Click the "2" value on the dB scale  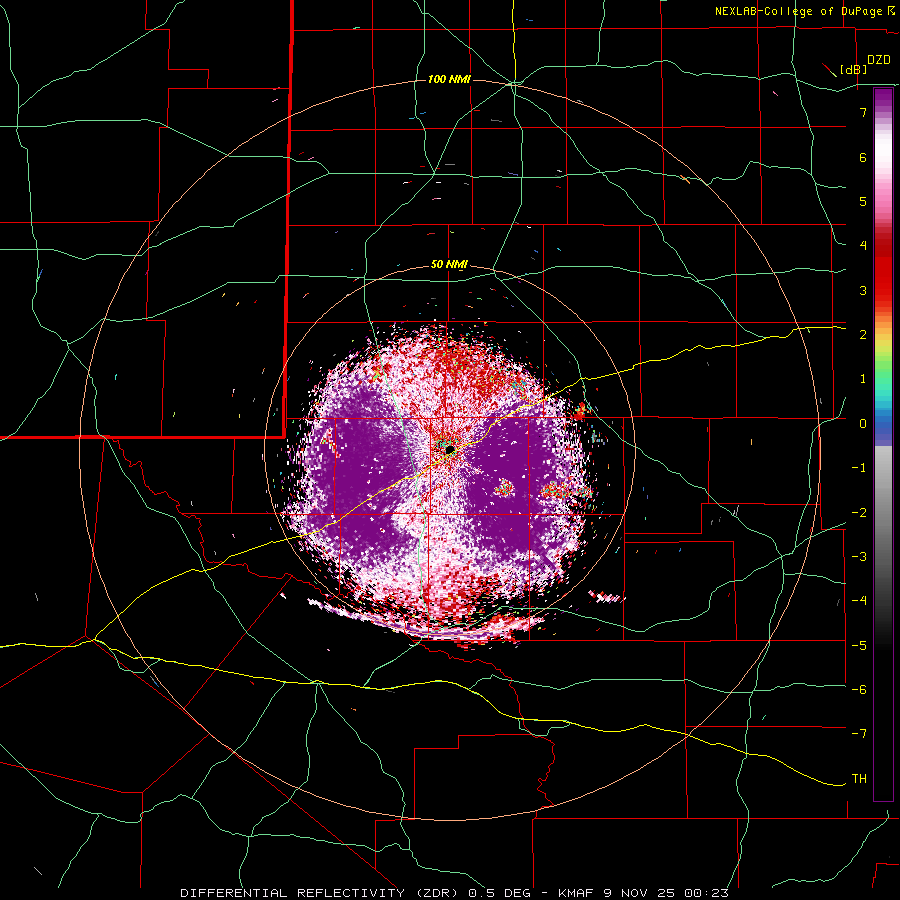(863, 335)
